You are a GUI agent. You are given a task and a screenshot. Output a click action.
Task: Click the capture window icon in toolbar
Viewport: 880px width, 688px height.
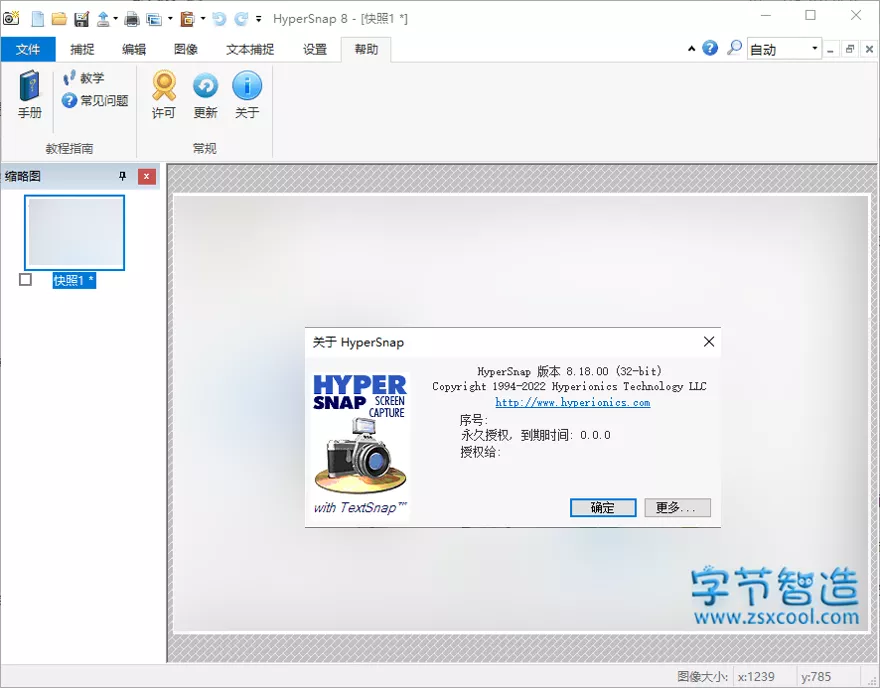154,19
